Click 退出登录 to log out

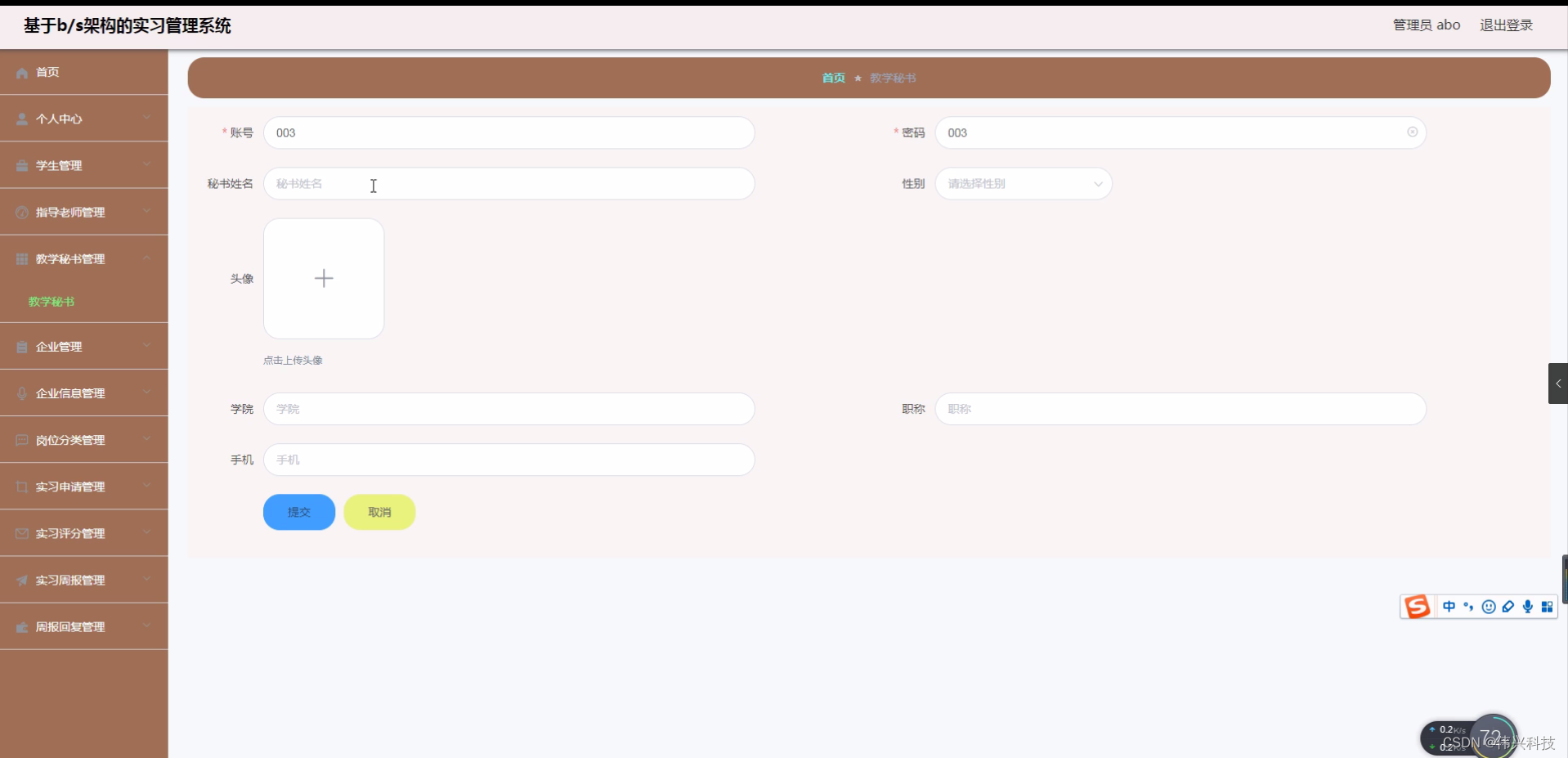[1506, 24]
